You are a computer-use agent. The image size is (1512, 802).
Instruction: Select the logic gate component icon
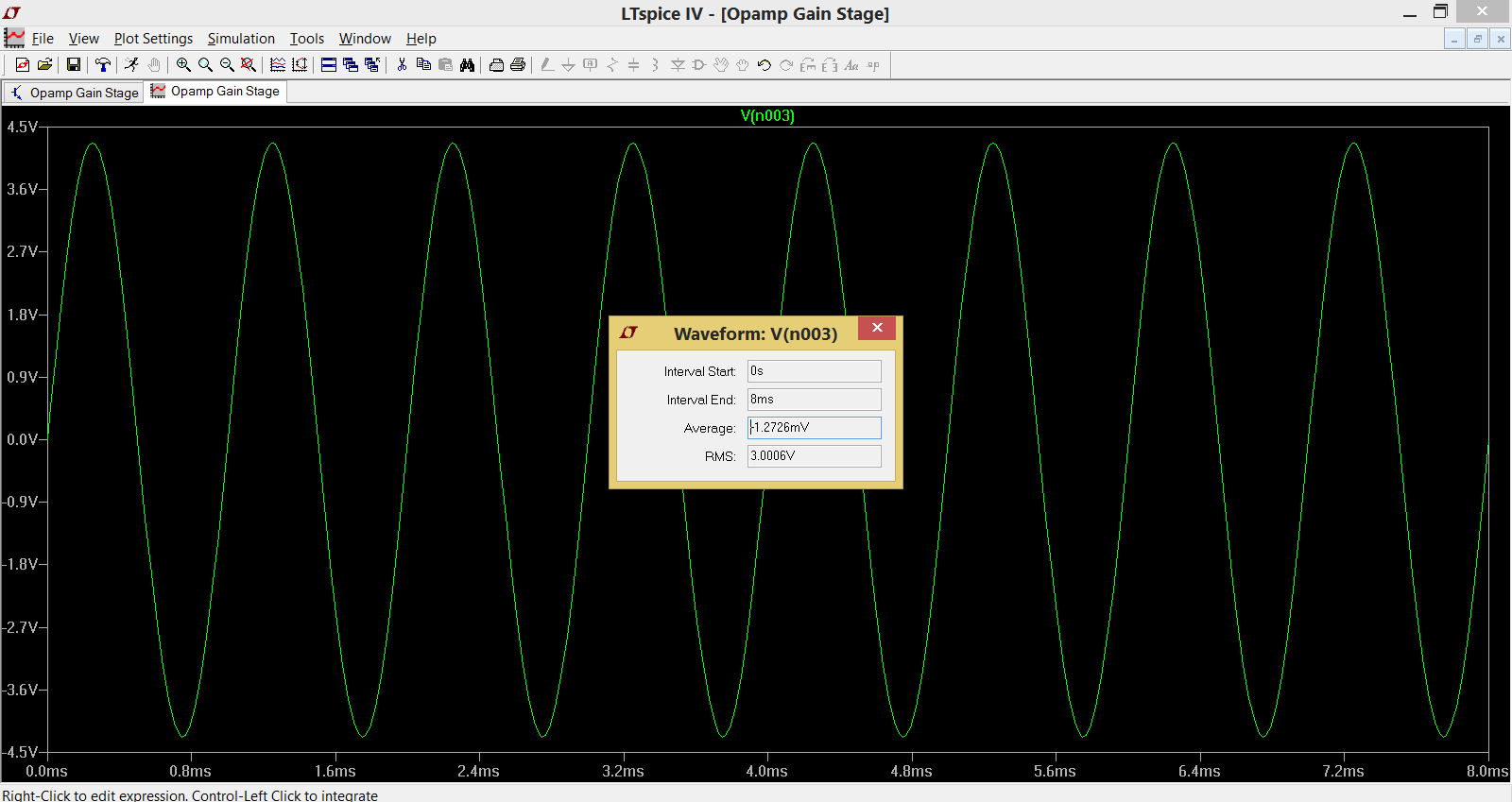point(699,64)
